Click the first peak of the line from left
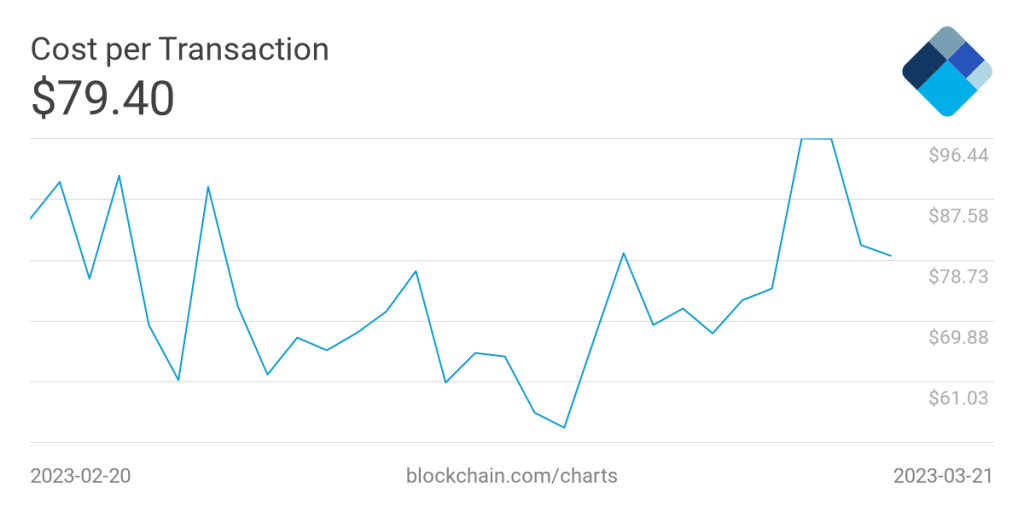The image size is (1024, 512). (x=61, y=182)
